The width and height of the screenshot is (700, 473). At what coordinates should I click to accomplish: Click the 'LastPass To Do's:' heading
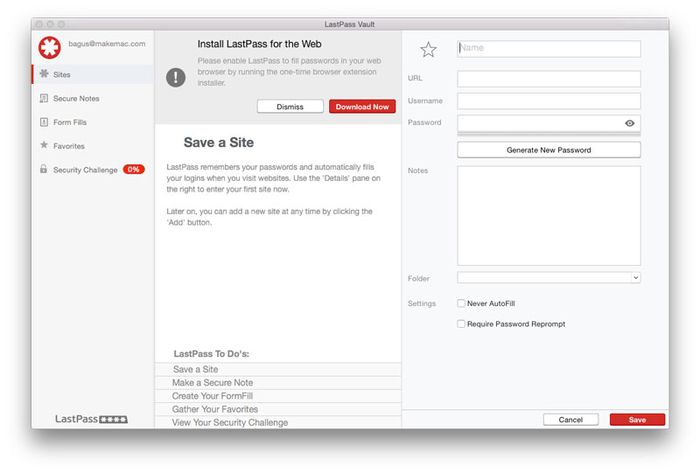tap(212, 354)
